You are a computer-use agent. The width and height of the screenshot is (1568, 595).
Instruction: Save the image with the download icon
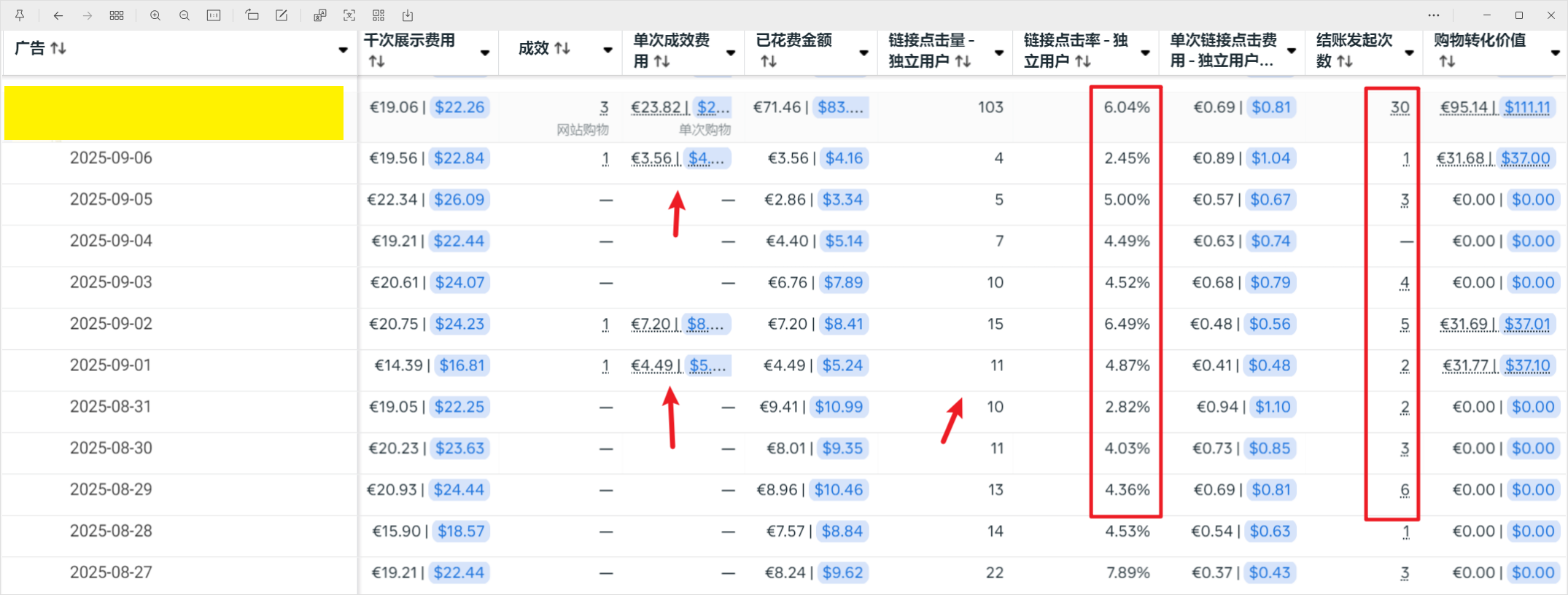click(408, 15)
